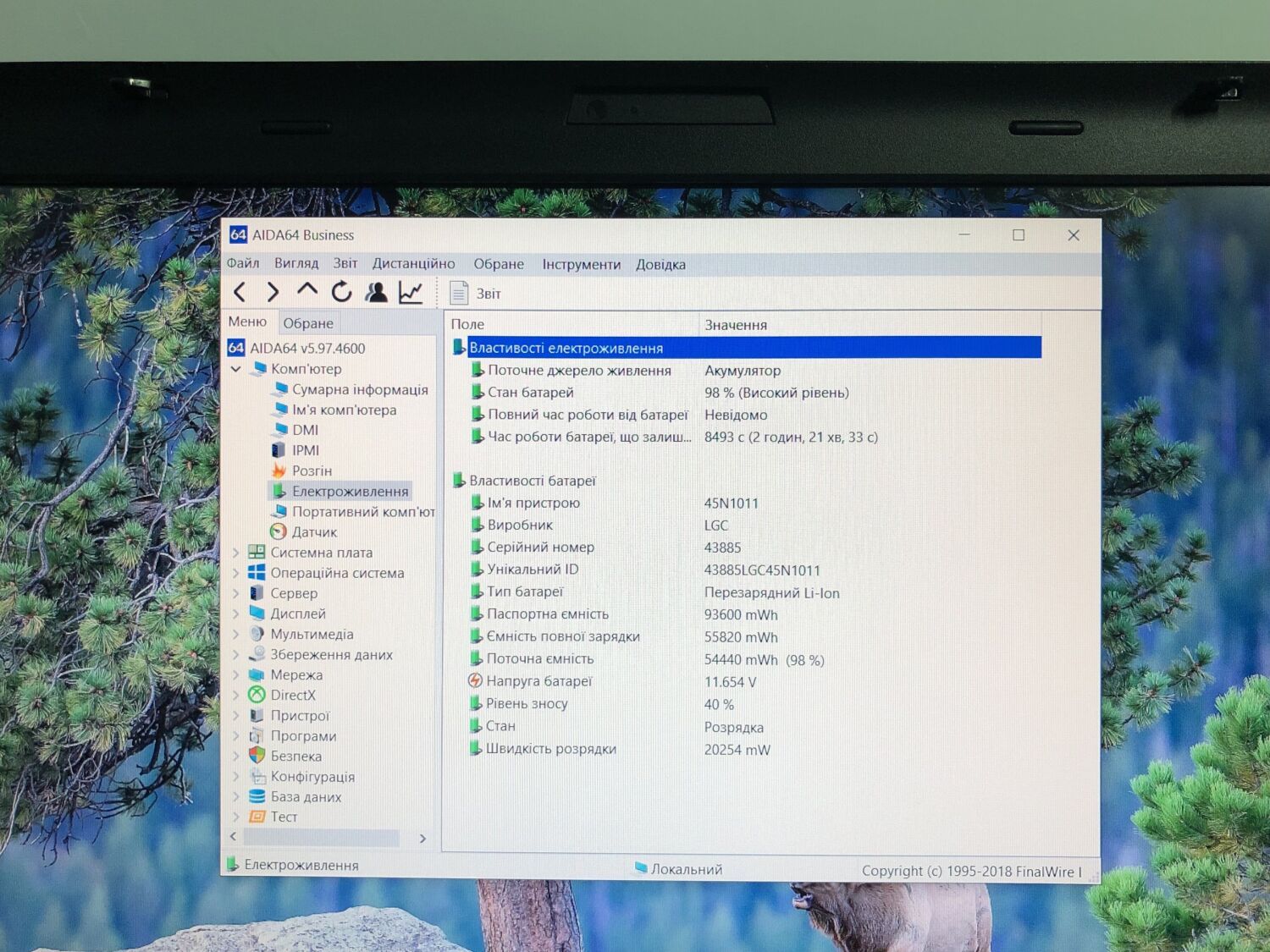The height and width of the screenshot is (952, 1270).
Task: Select the Рівень зносу row
Action: (527, 704)
